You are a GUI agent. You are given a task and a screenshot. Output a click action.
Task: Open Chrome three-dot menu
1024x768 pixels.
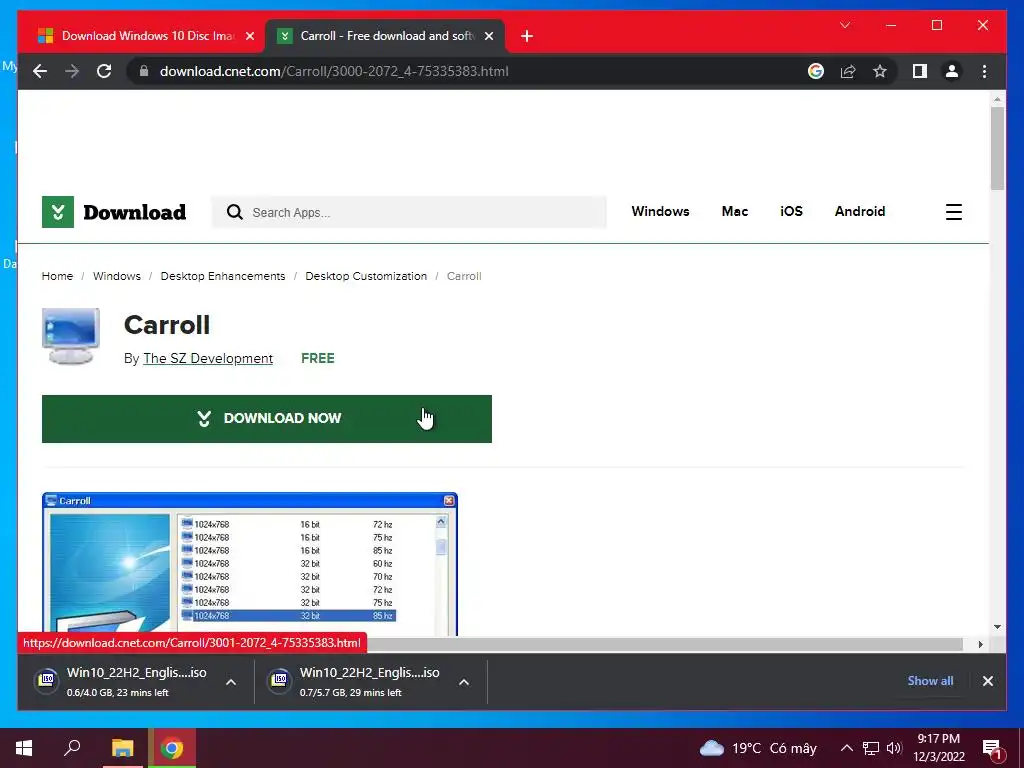[984, 71]
